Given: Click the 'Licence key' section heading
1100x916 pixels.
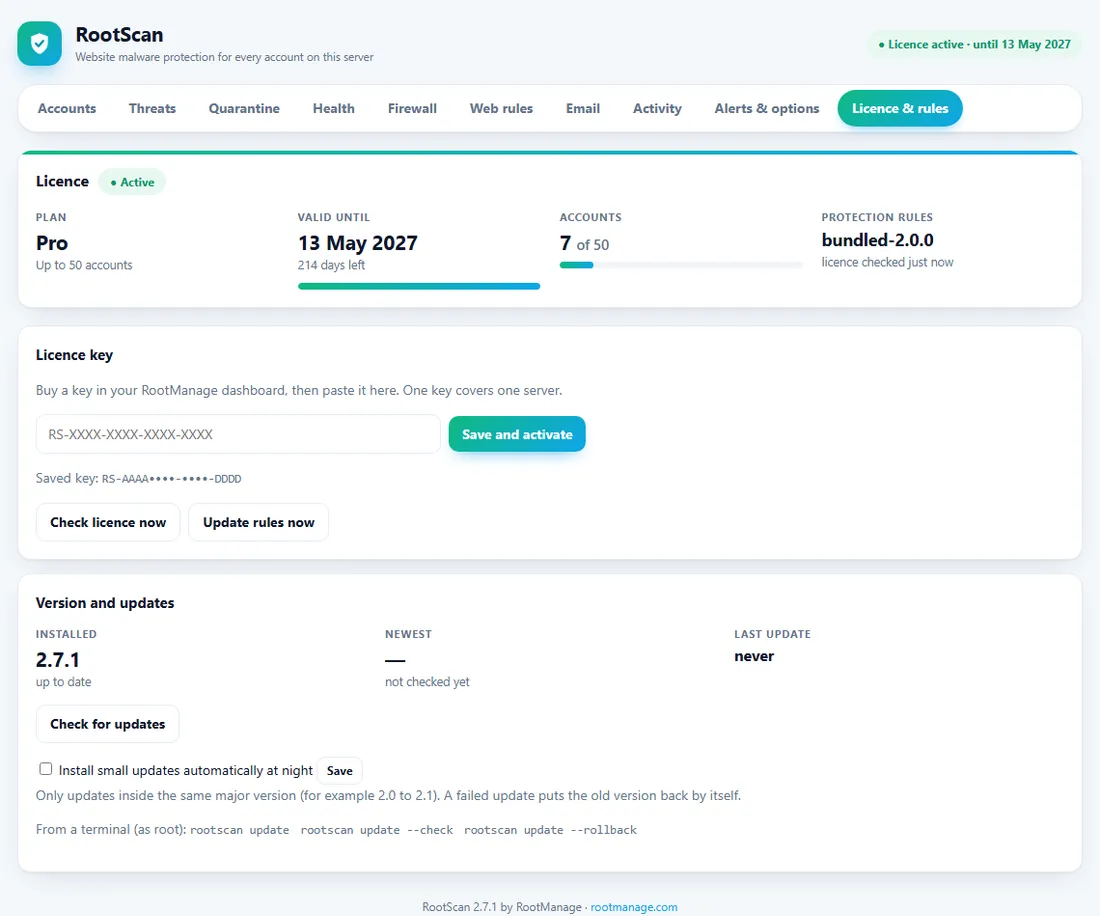Looking at the screenshot, I should tap(74, 356).
